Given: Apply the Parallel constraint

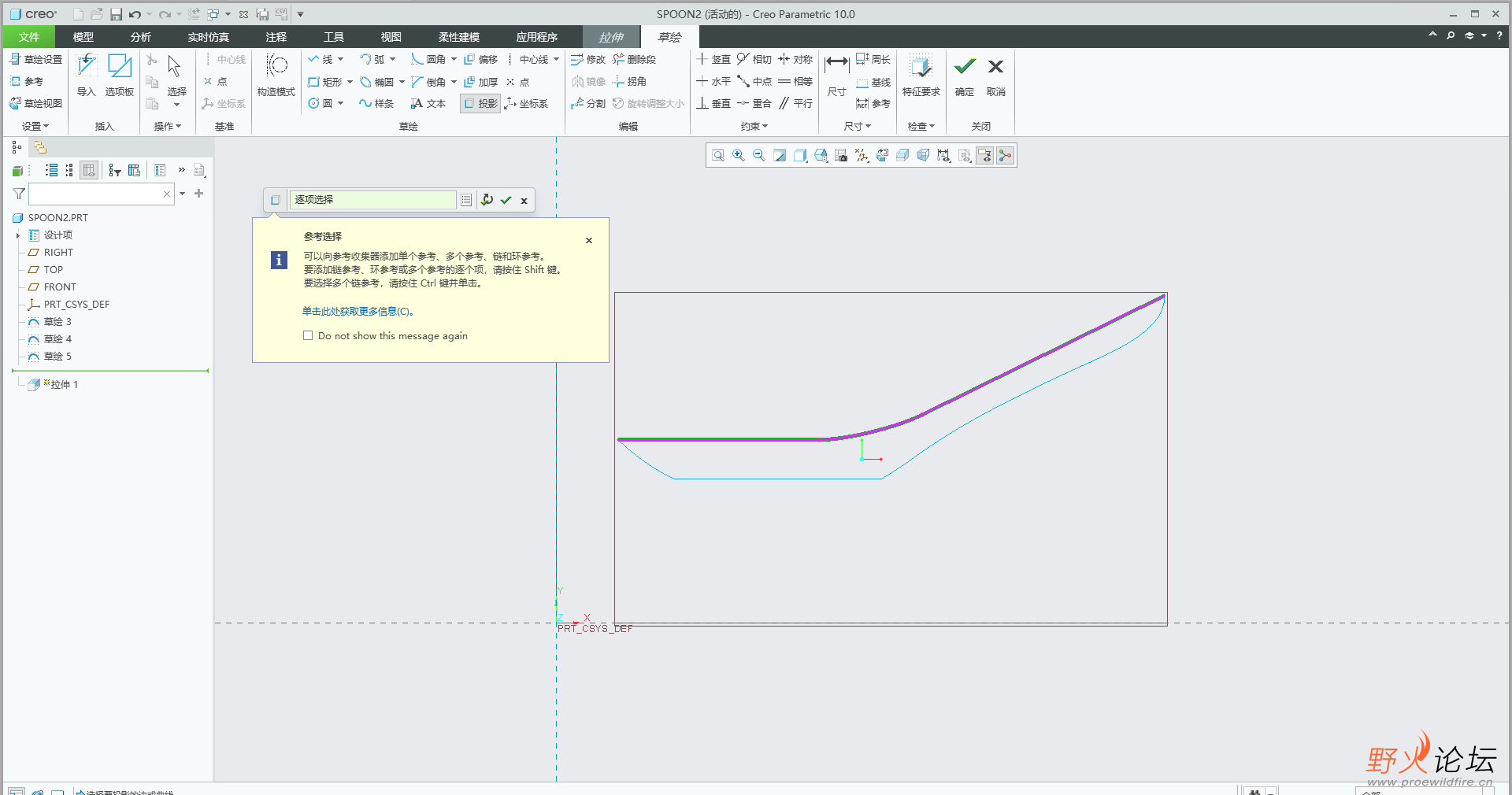Looking at the screenshot, I should point(795,103).
